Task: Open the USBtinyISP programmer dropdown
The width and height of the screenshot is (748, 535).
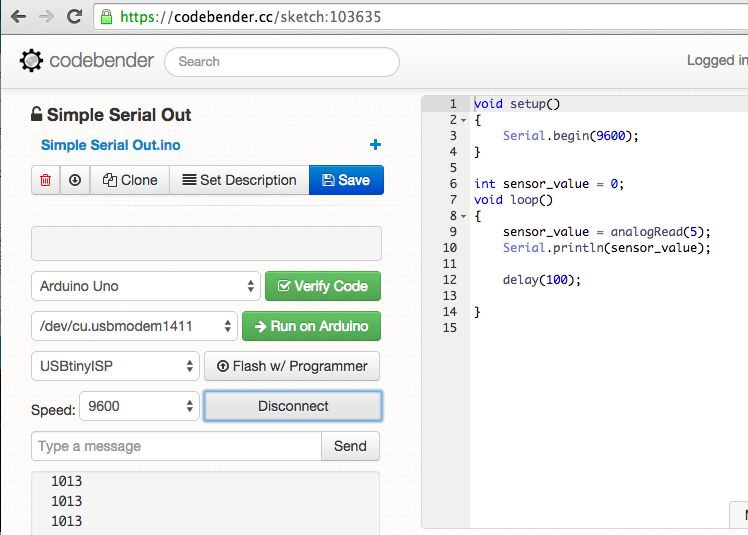Action: pos(115,366)
